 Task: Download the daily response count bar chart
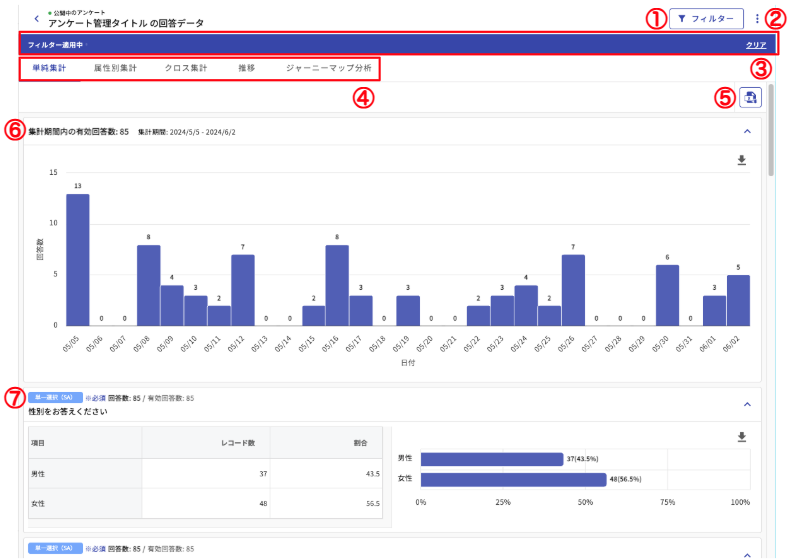(741, 160)
